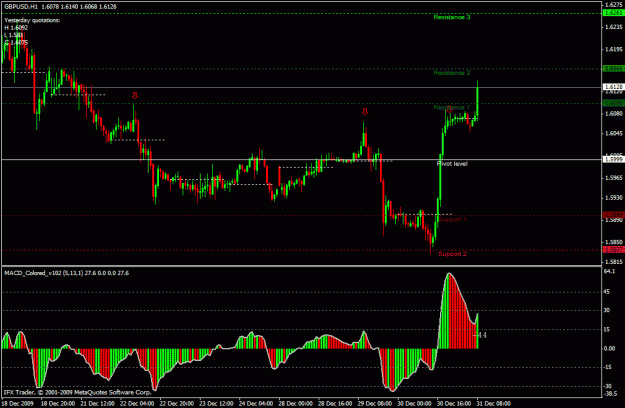The image size is (625, 408).
Task: Click the red sell arrow above 22 Dec 04:00 peak
Action: (x=135, y=96)
